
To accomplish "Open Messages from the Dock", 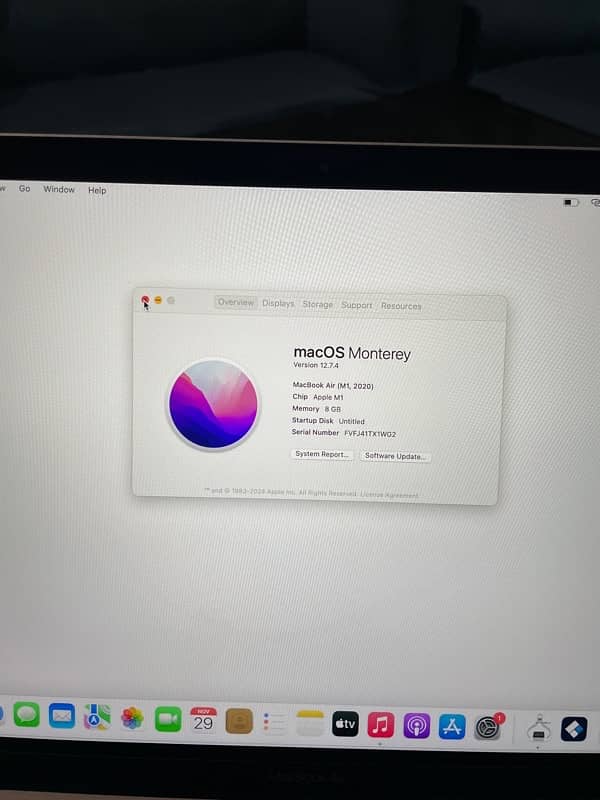I will (x=27, y=714).
